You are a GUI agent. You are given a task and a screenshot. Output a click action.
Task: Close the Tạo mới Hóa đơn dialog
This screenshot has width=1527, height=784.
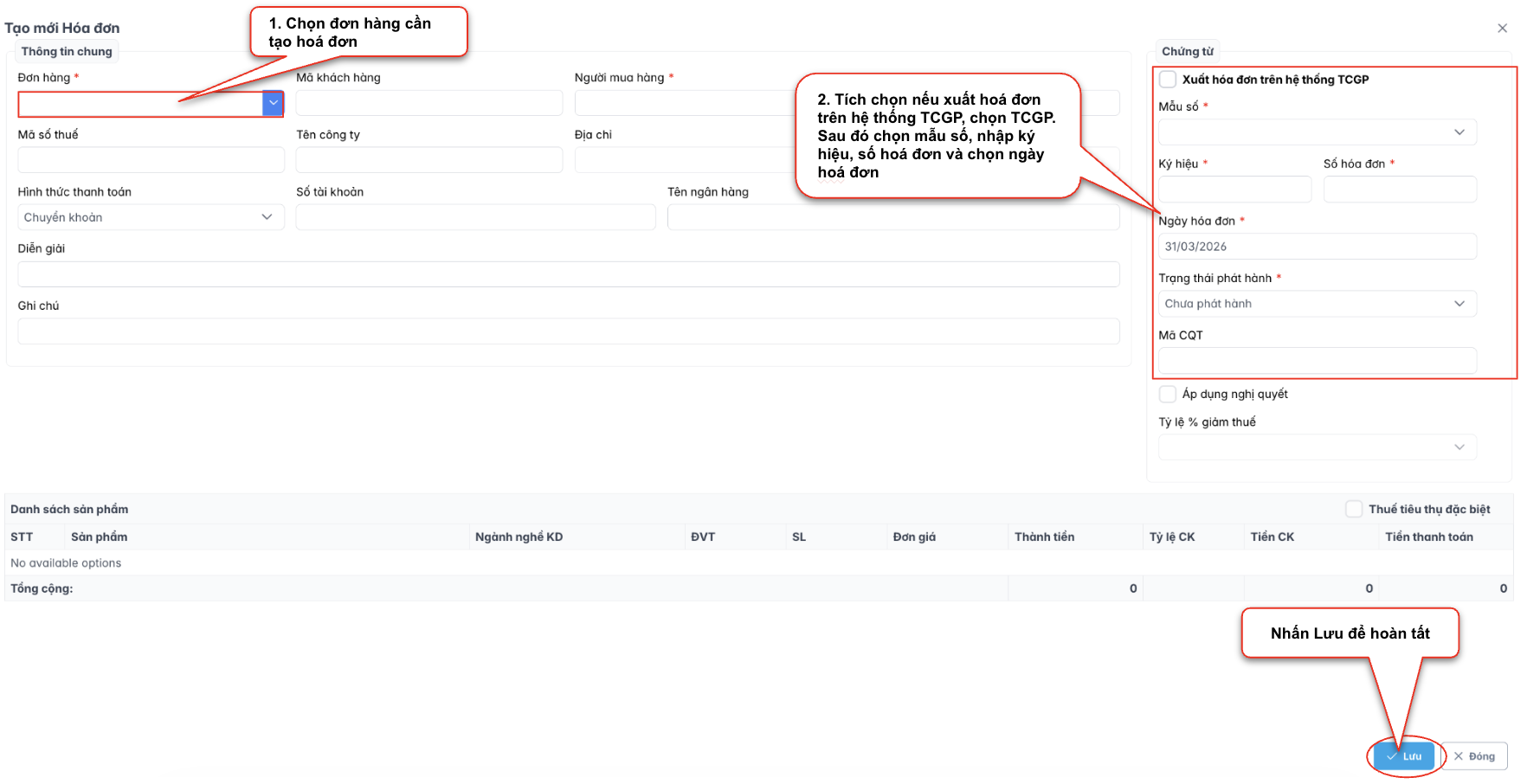pyautogui.click(x=1502, y=29)
